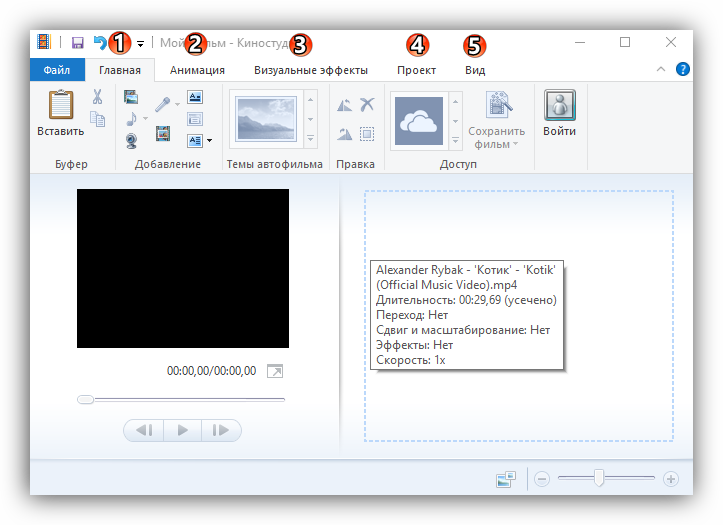Click the add videos and photos icon
Viewport: 723px width, 525px height.
click(x=131, y=97)
